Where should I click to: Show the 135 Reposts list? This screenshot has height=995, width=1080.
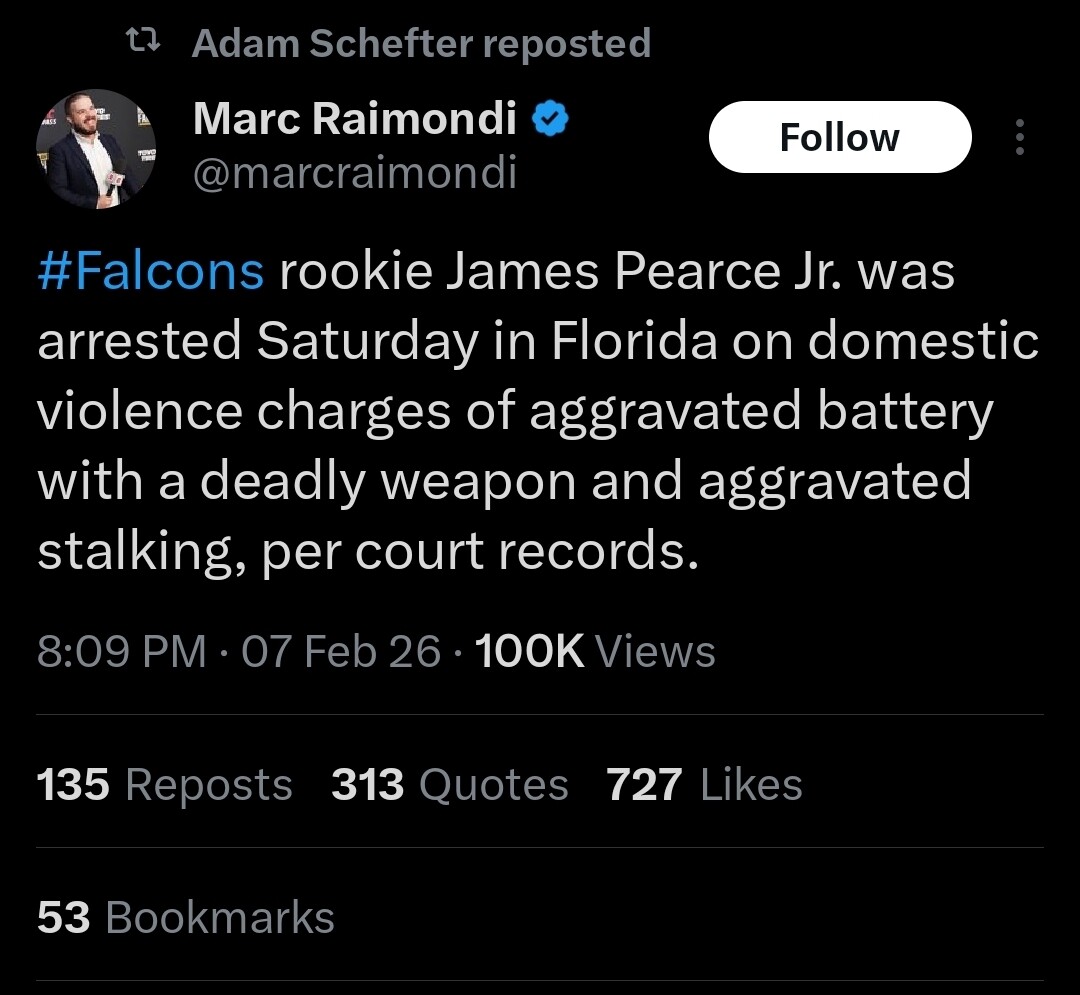point(165,785)
